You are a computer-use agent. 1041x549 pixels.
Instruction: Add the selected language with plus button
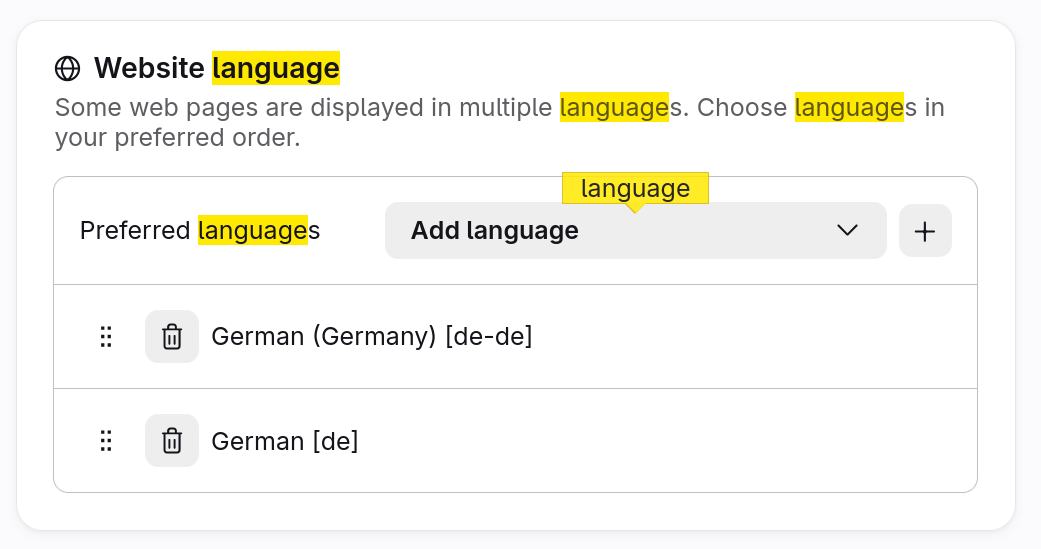click(x=925, y=231)
